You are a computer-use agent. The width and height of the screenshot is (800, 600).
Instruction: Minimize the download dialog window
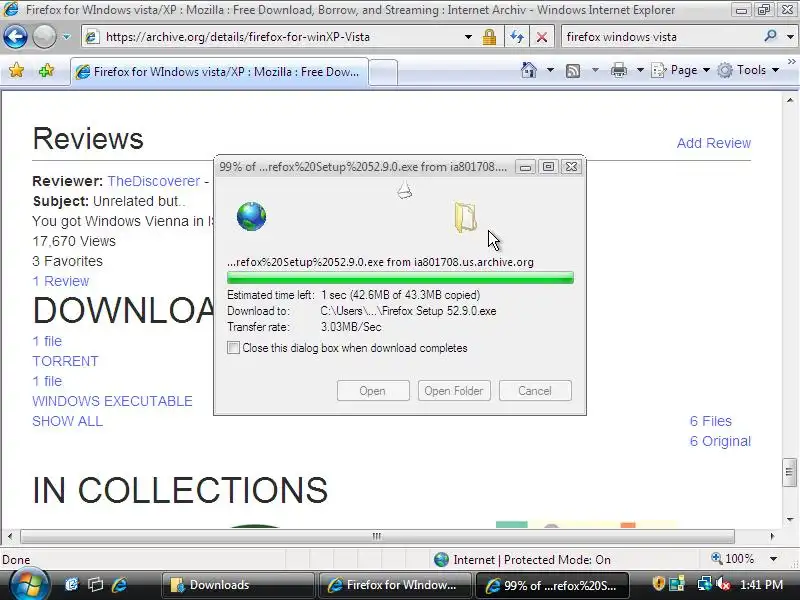coord(525,167)
